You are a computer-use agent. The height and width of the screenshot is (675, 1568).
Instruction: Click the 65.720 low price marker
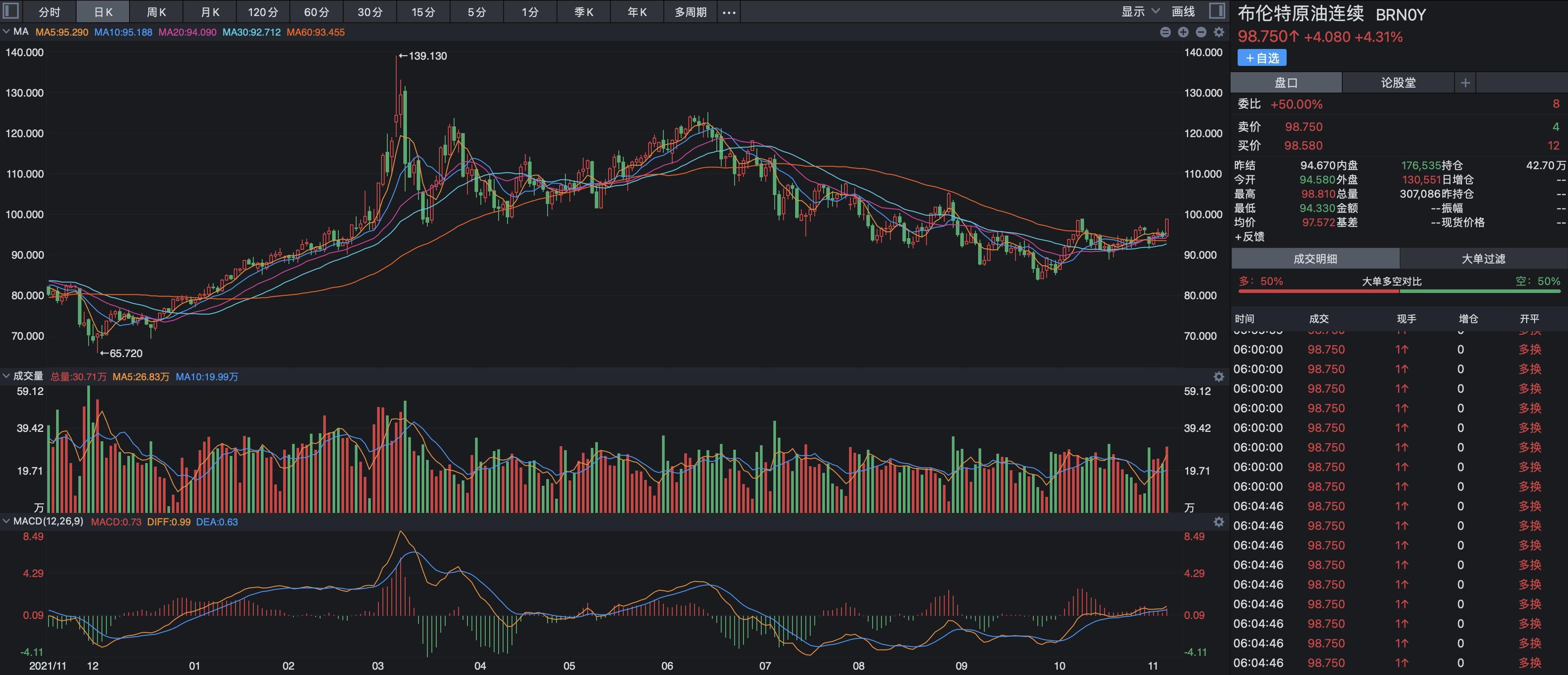[x=121, y=354]
